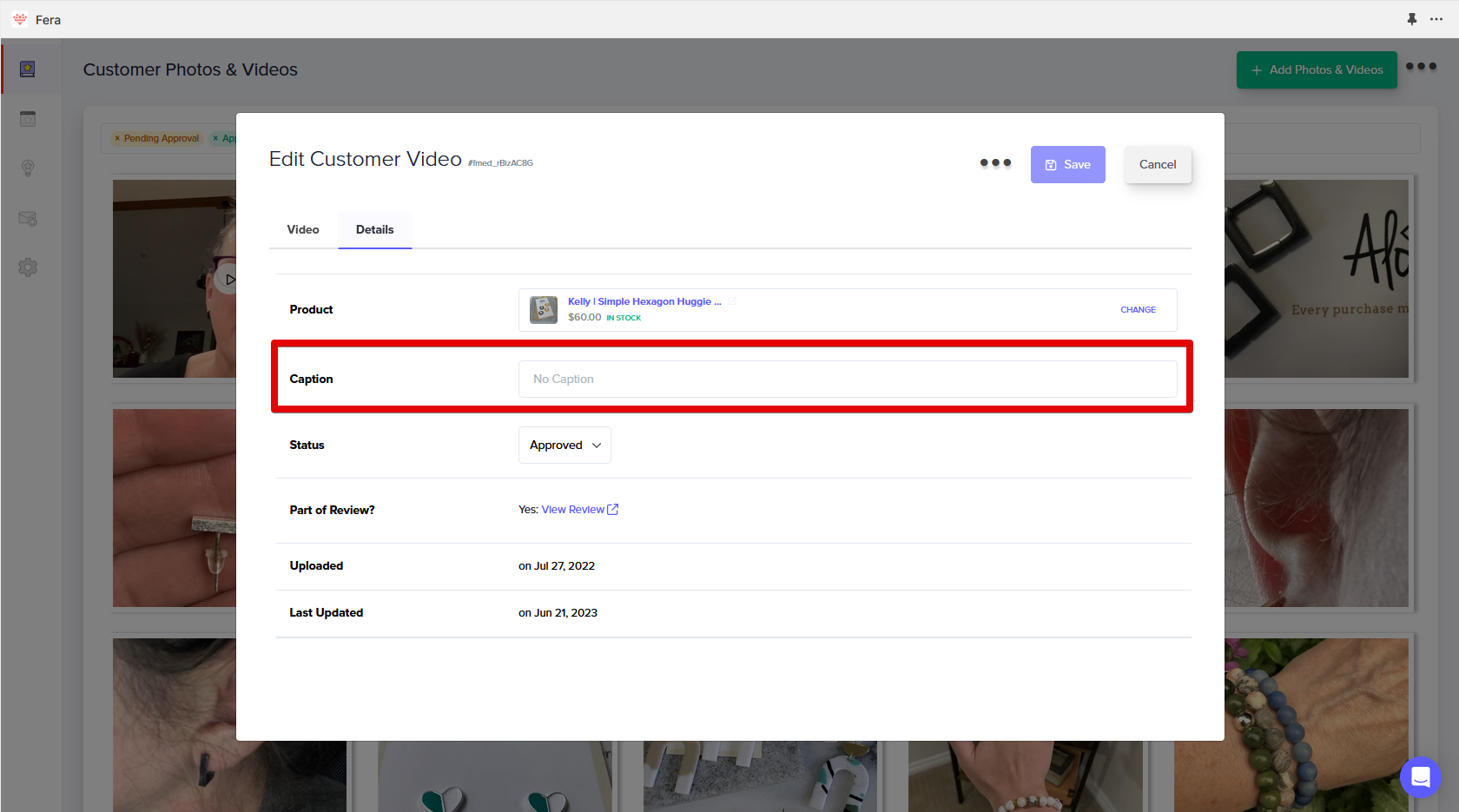This screenshot has height=812, width=1459.
Task: Click the pin icon in title bar
Action: tap(1412, 19)
